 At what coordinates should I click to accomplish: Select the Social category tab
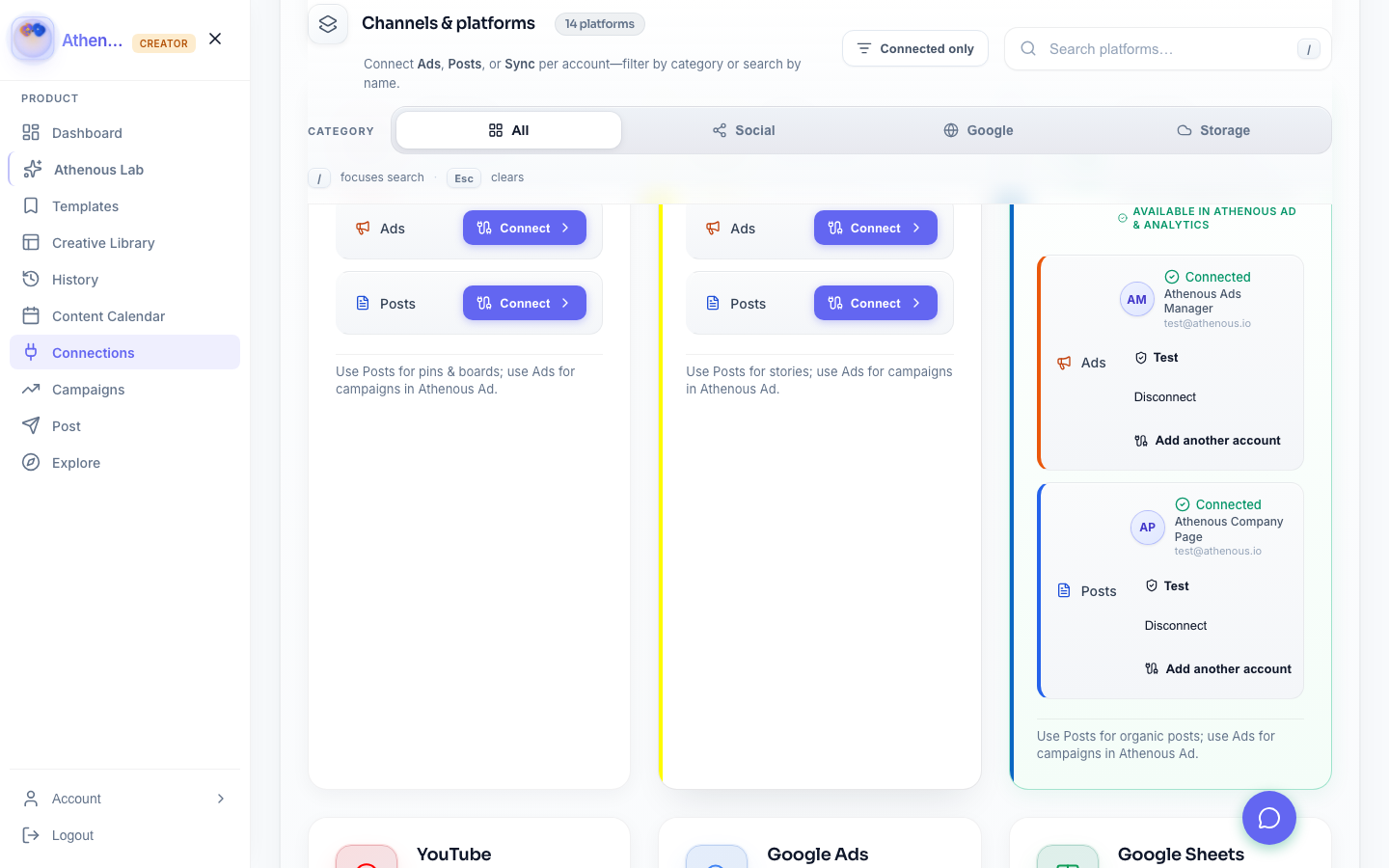click(x=743, y=130)
